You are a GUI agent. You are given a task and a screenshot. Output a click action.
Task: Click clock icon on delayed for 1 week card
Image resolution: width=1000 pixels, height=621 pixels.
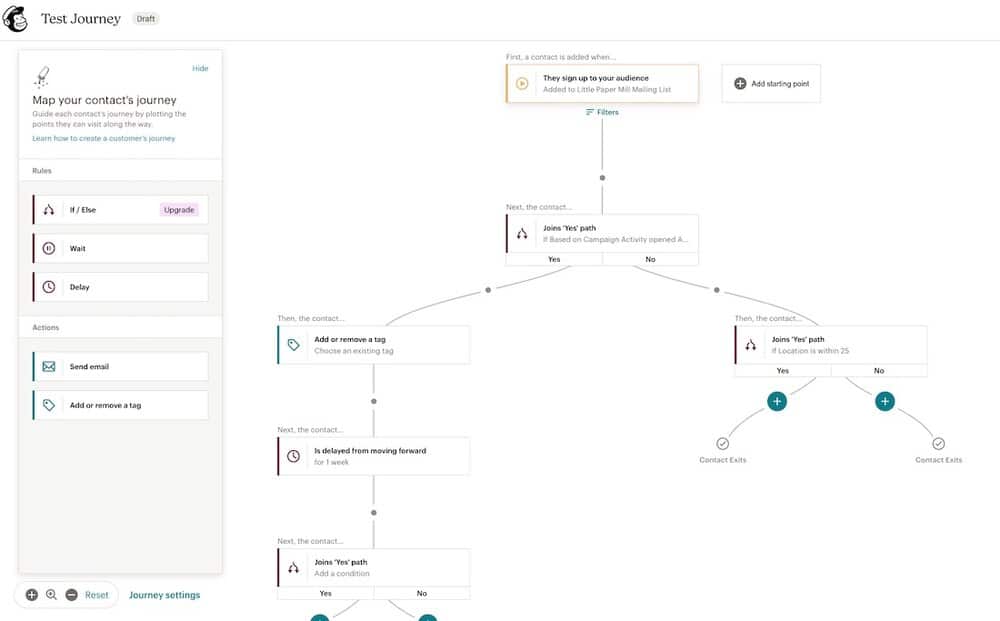tap(293, 456)
